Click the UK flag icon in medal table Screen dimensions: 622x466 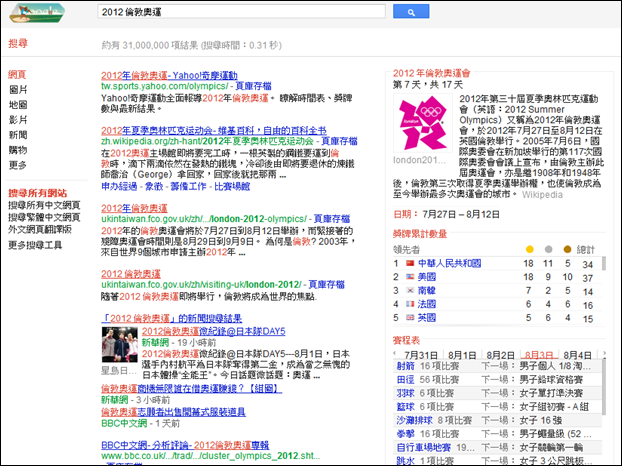(x=410, y=318)
